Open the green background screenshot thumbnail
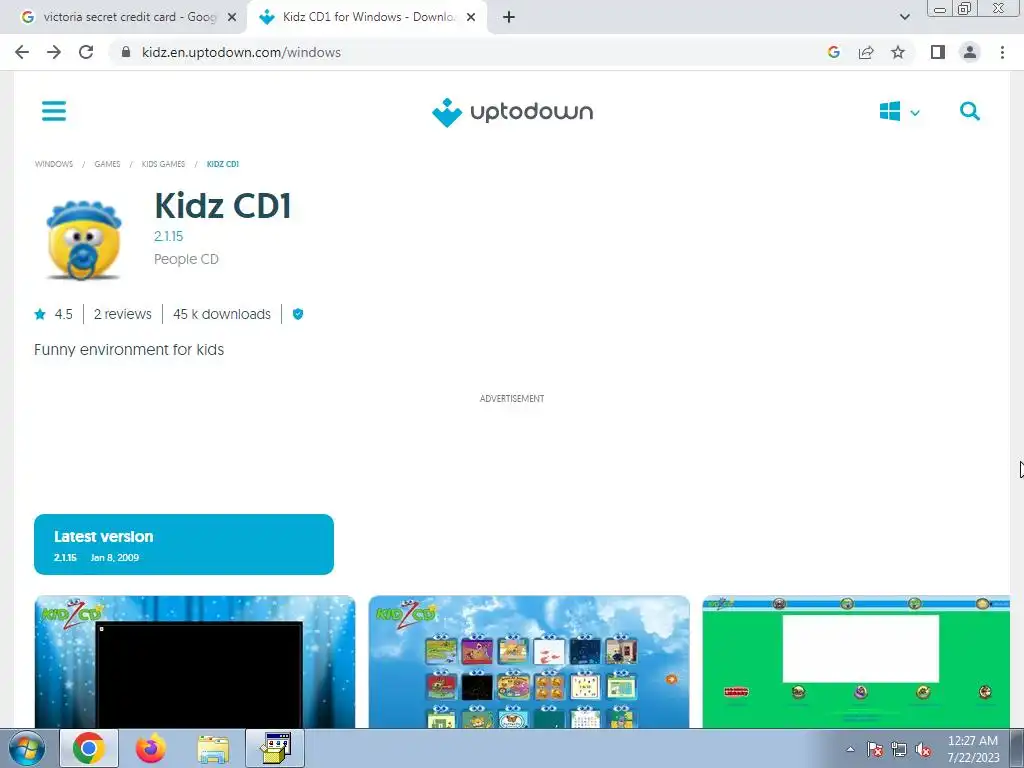This screenshot has width=1024, height=768. pyautogui.click(x=856, y=662)
